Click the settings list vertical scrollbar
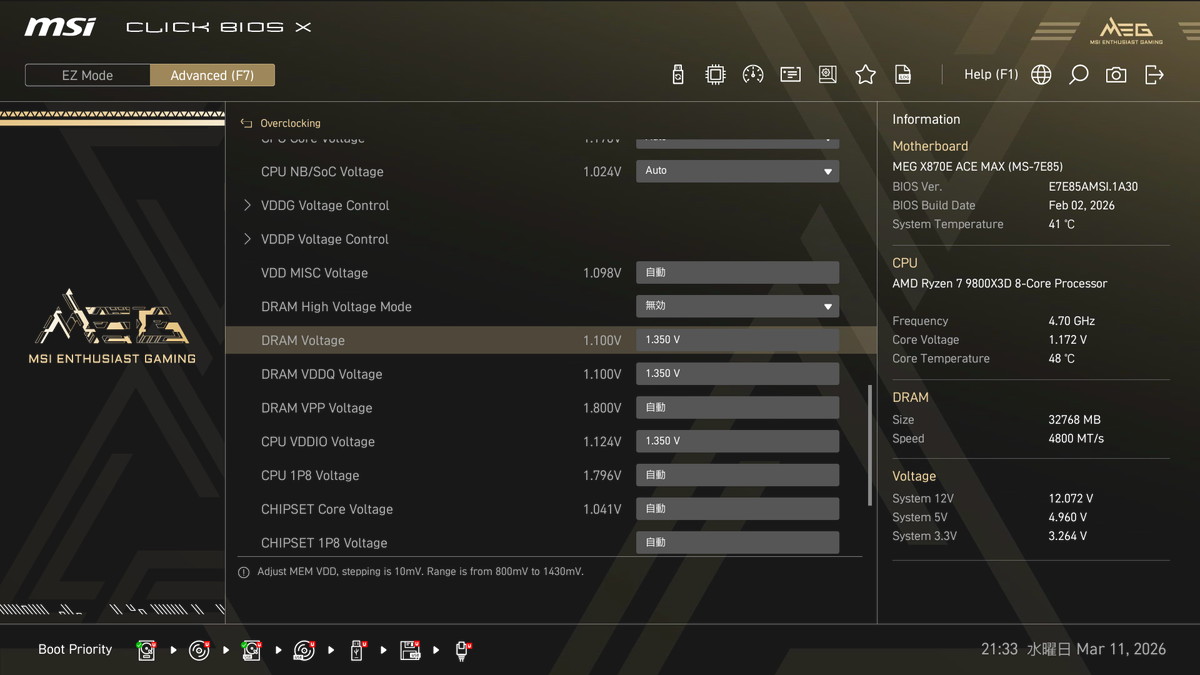Viewport: 1200px width, 675px height. (869, 445)
